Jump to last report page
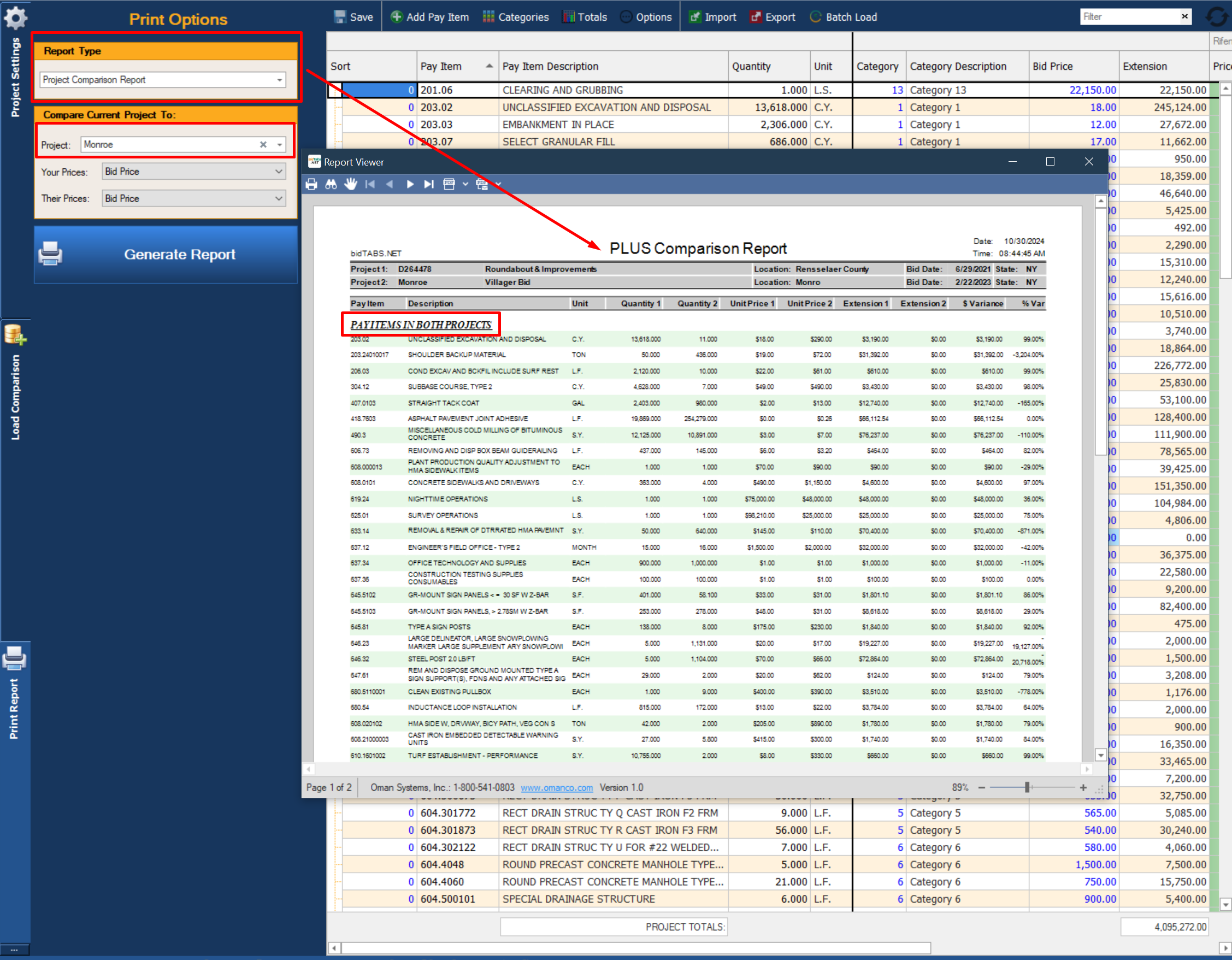 [x=429, y=184]
